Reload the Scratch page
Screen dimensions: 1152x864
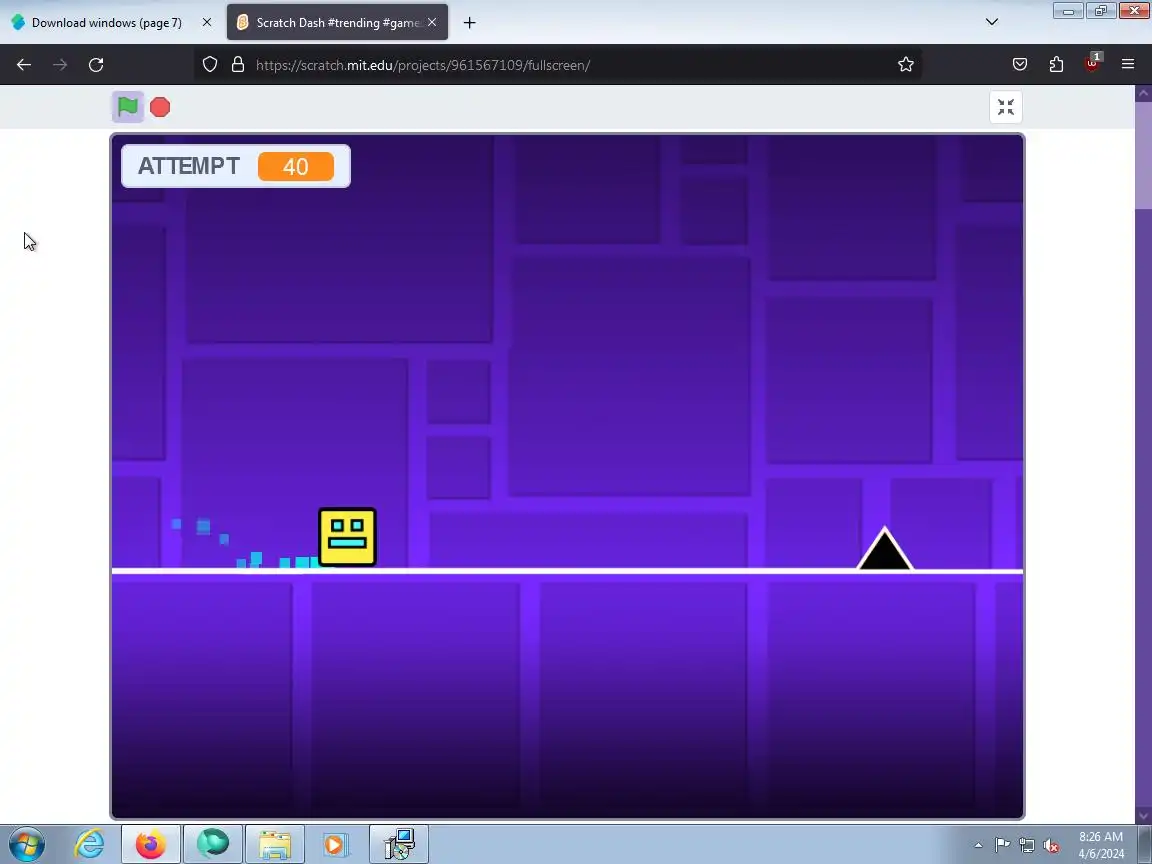click(96, 65)
